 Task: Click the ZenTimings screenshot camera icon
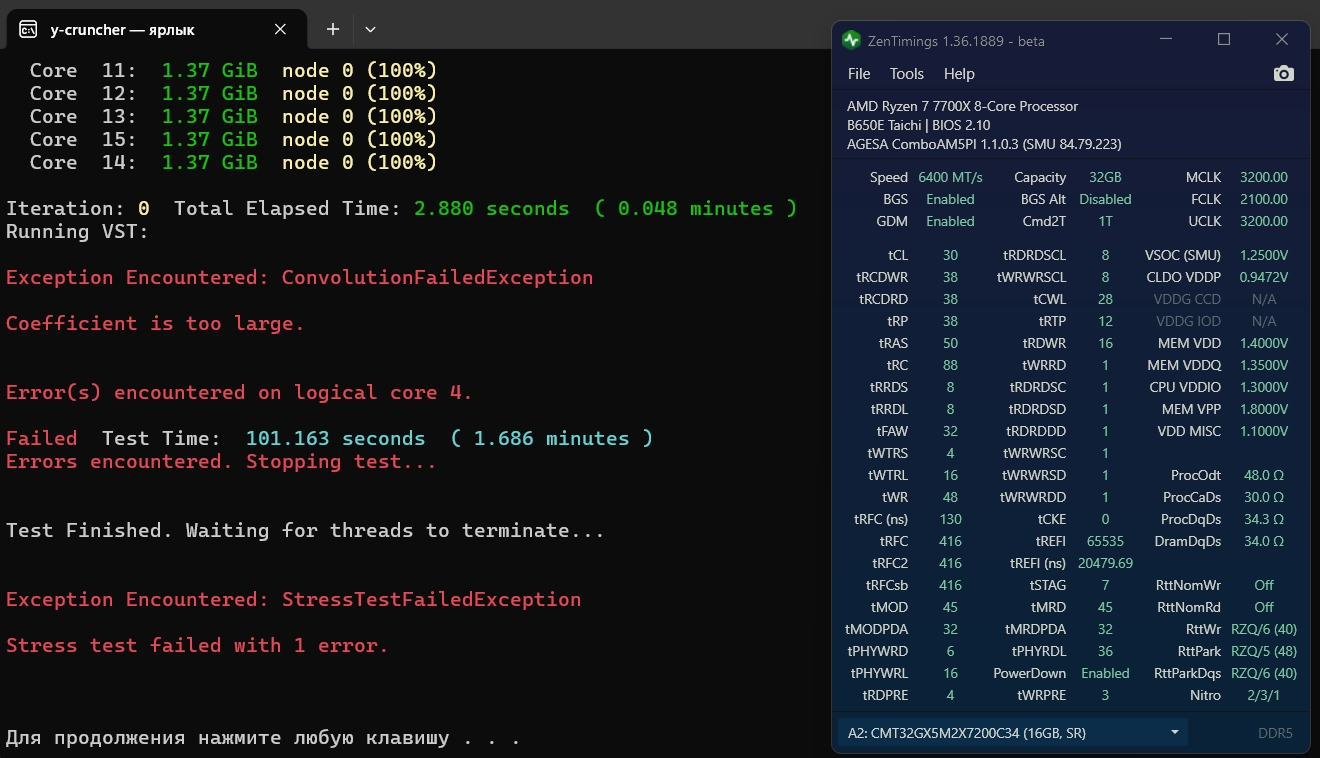click(1283, 74)
